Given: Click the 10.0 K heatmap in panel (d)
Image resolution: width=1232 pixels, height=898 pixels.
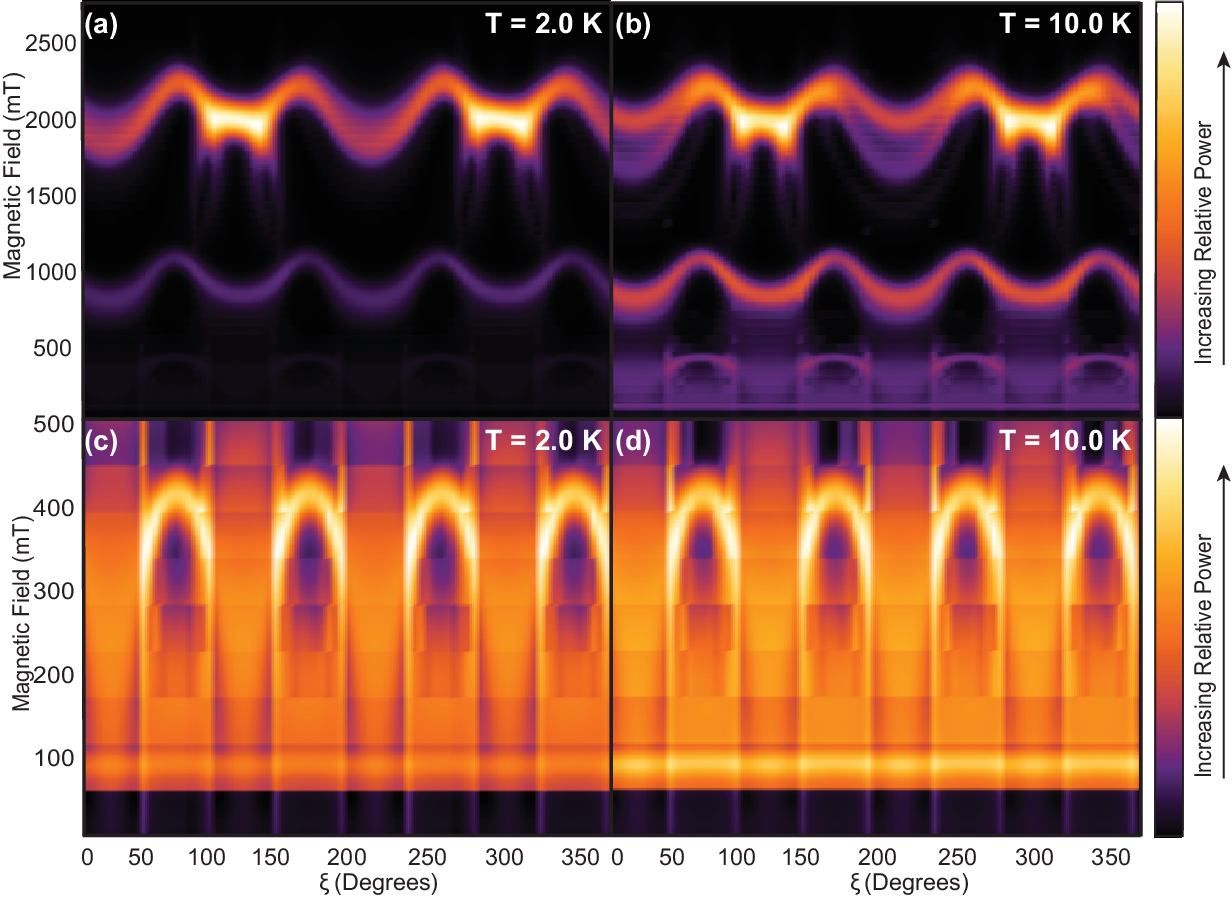Looking at the screenshot, I should pyautogui.click(x=876, y=627).
